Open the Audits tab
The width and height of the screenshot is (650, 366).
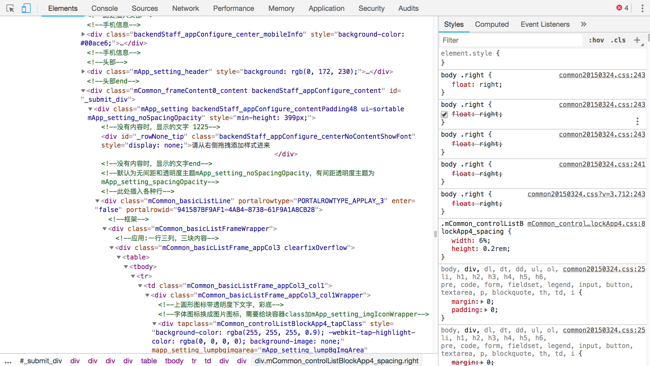coord(408,8)
